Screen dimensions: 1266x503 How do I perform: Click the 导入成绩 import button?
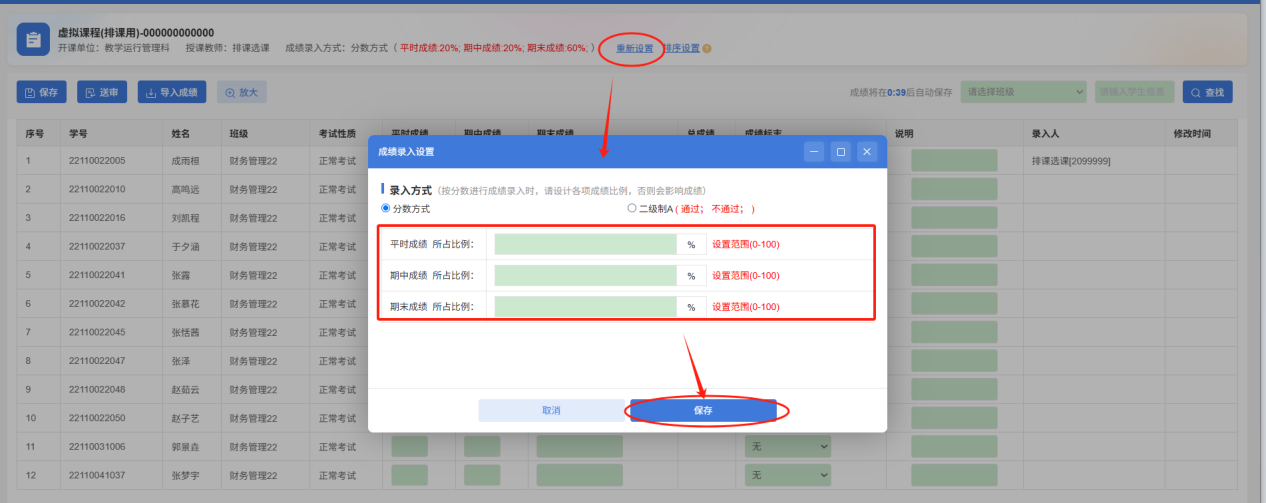(x=171, y=92)
